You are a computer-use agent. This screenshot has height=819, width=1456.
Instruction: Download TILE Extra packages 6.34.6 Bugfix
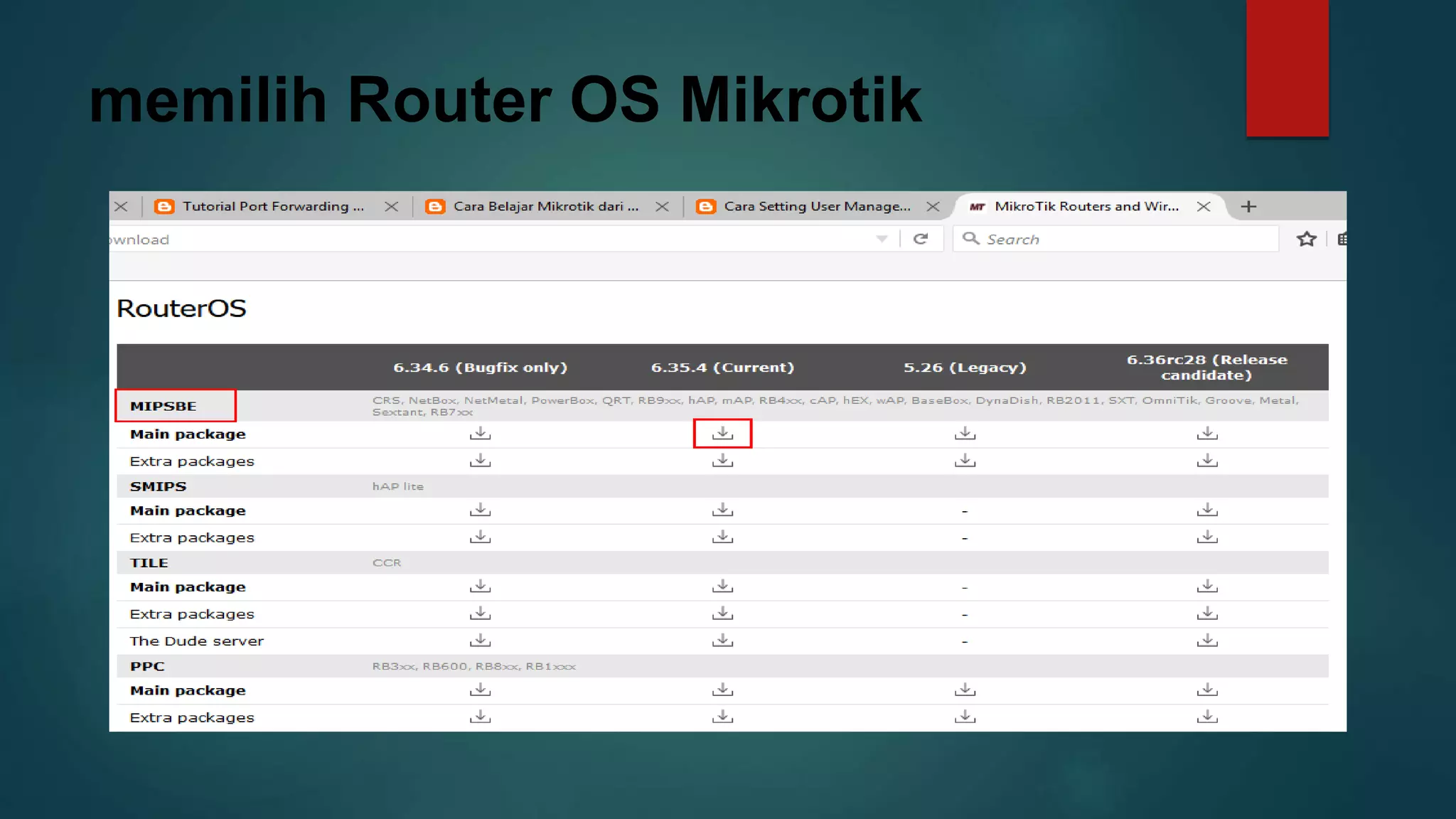coord(480,613)
